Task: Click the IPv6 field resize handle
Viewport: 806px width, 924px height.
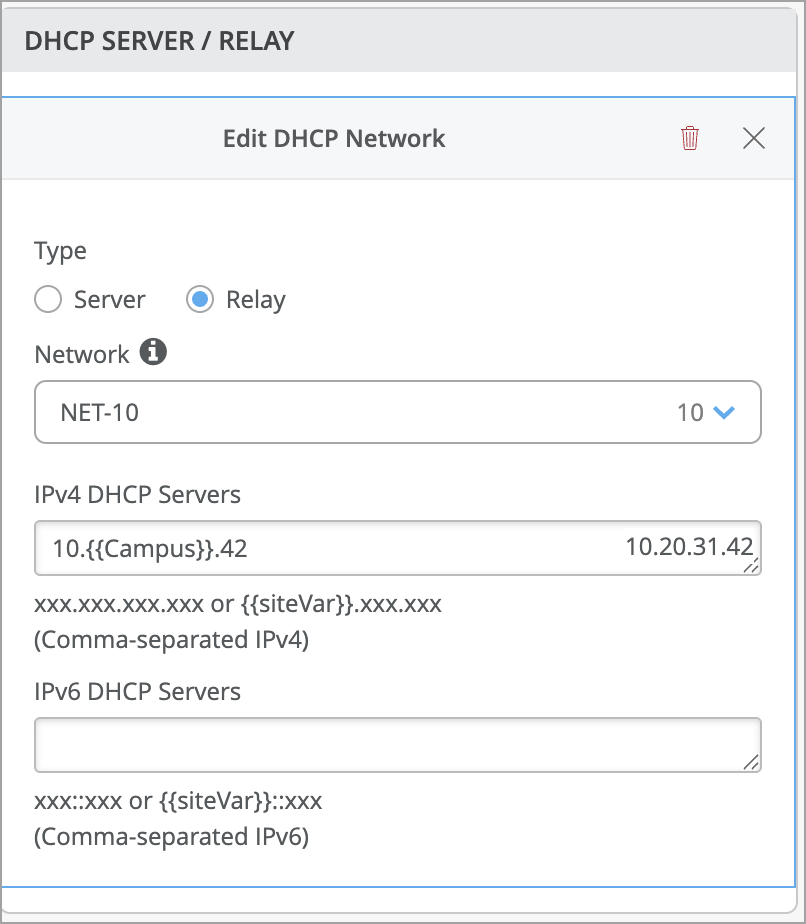Action: pos(750,762)
